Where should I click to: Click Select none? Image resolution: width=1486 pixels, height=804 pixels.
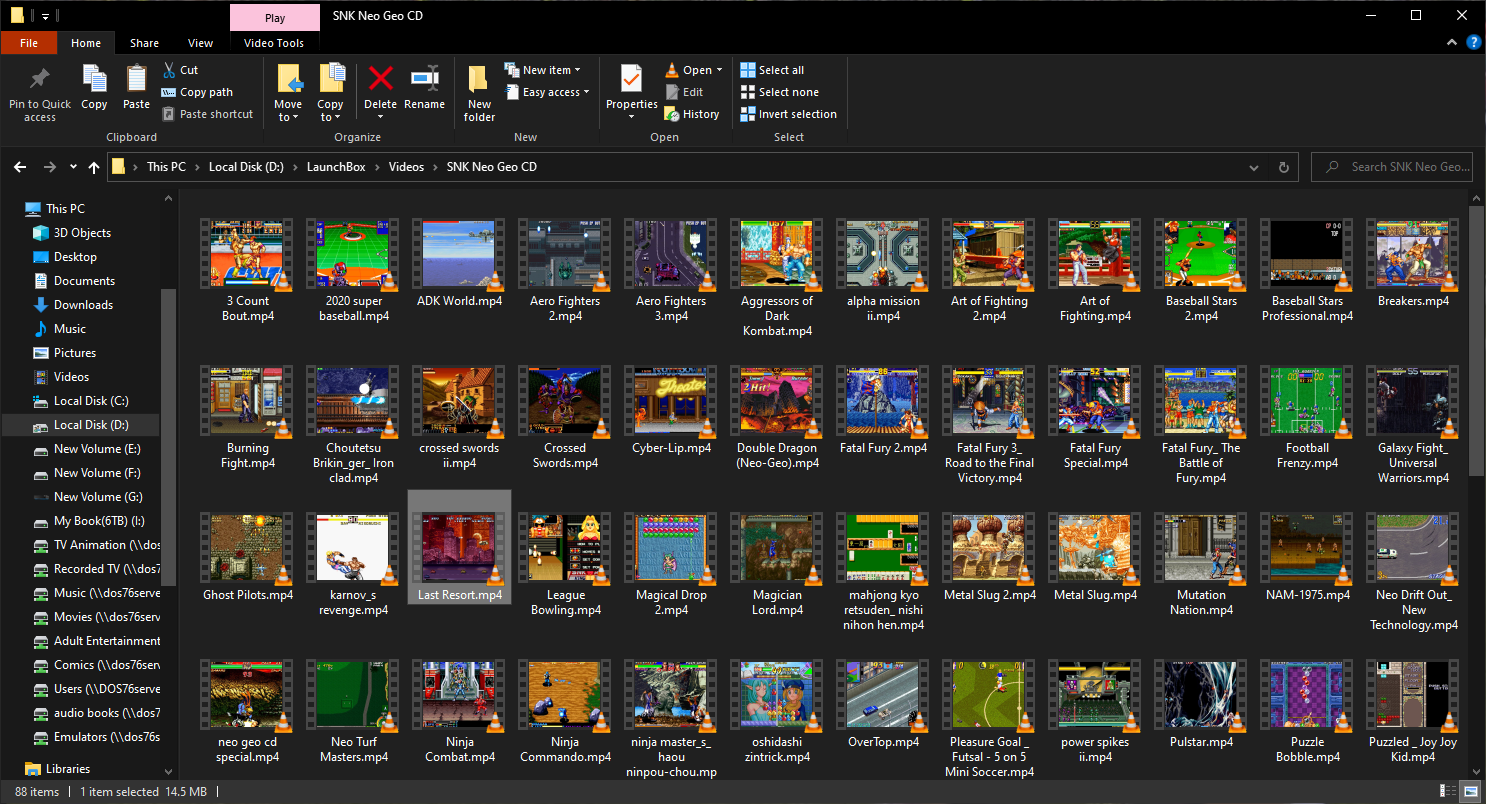click(778, 92)
